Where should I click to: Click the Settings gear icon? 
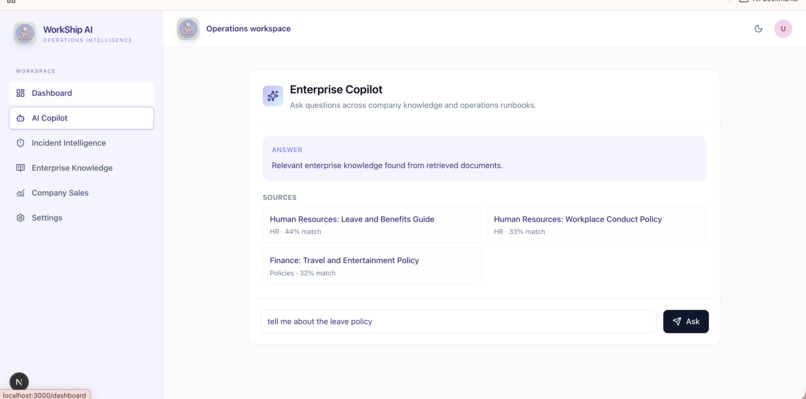point(21,218)
